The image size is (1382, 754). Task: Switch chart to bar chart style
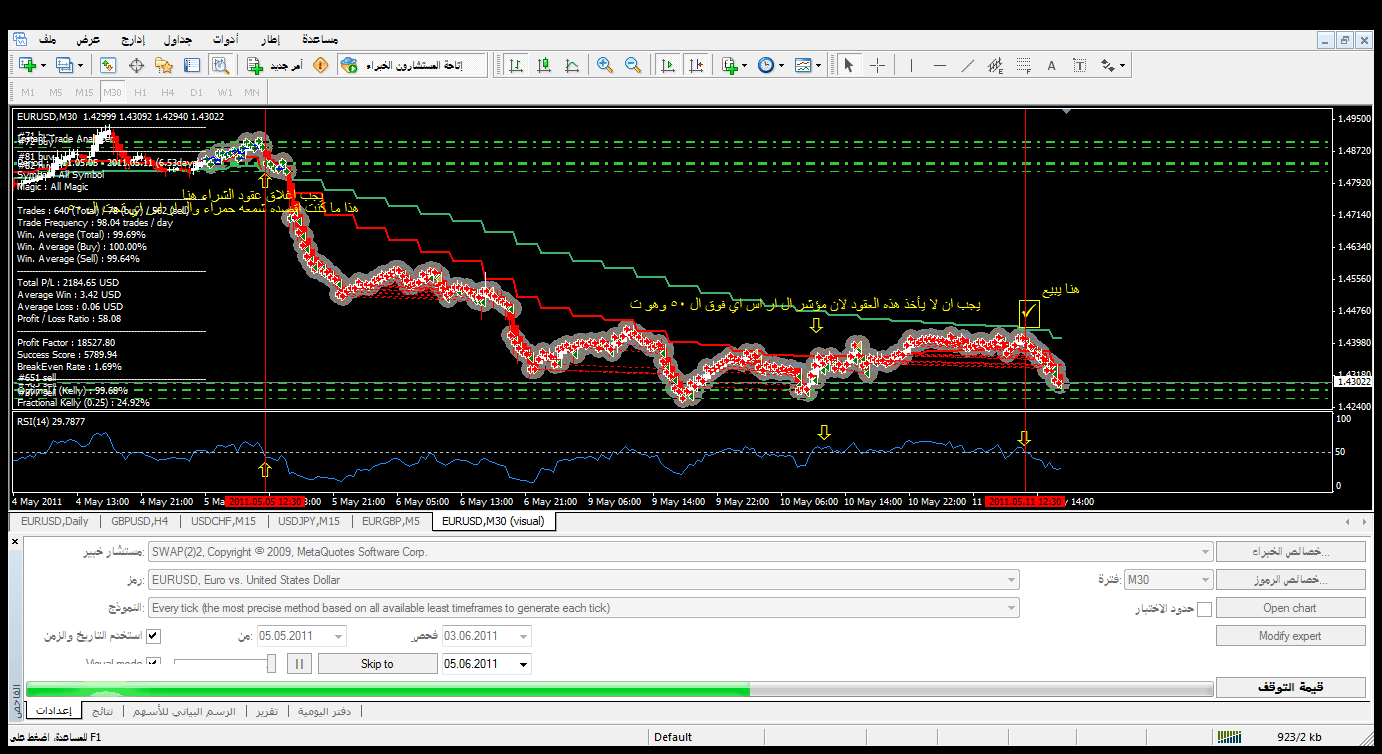(x=516, y=65)
